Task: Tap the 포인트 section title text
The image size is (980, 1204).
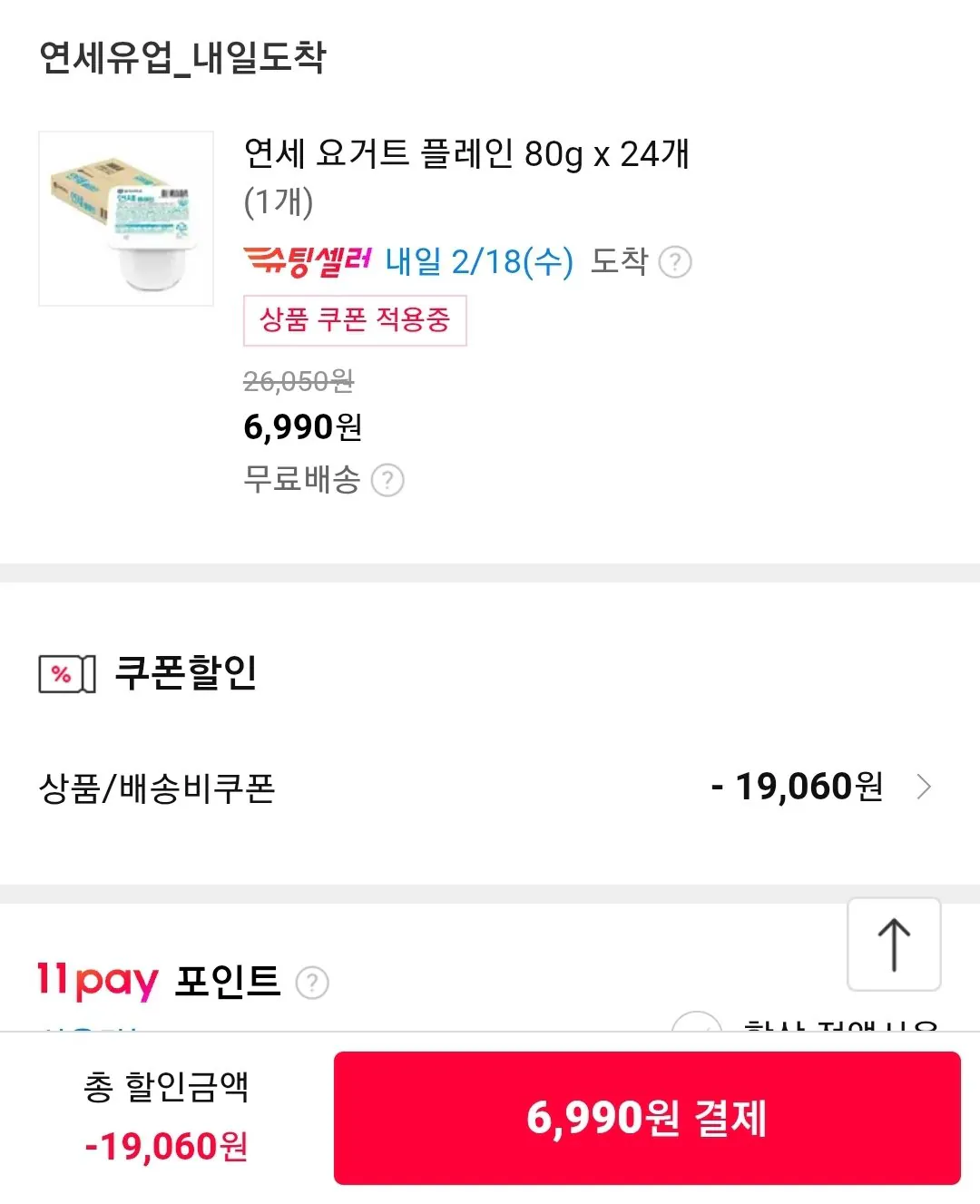Action: pos(228,982)
